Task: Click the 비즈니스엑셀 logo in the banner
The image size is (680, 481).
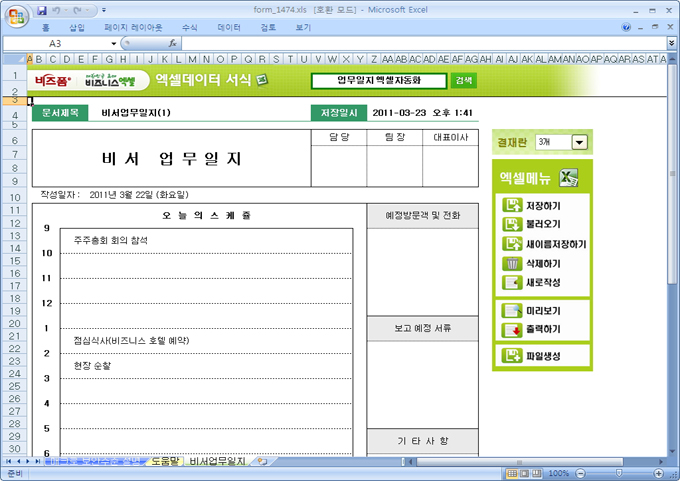Action: point(110,80)
